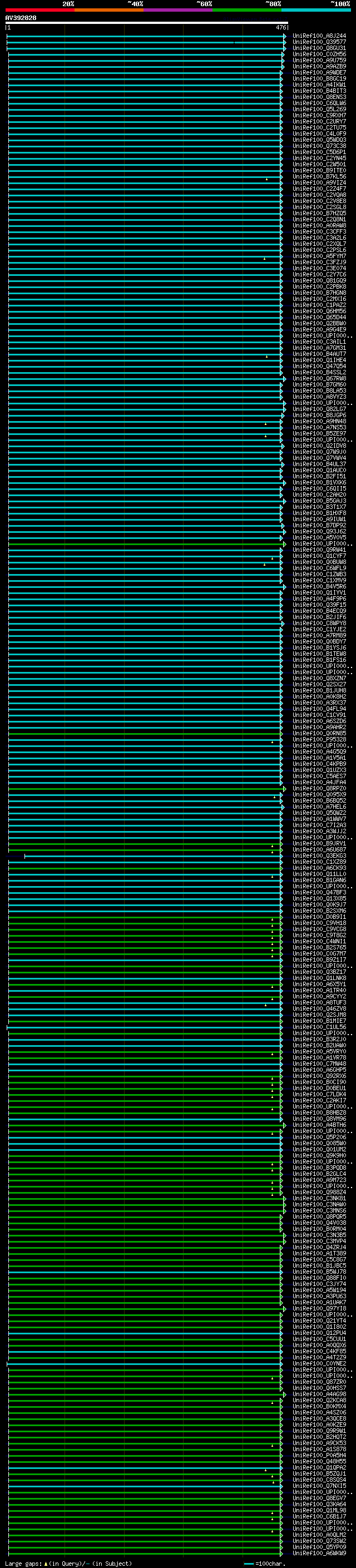
Task: Open the last hit UniRef100_A6WKW9
Action: [x=319, y=1554]
